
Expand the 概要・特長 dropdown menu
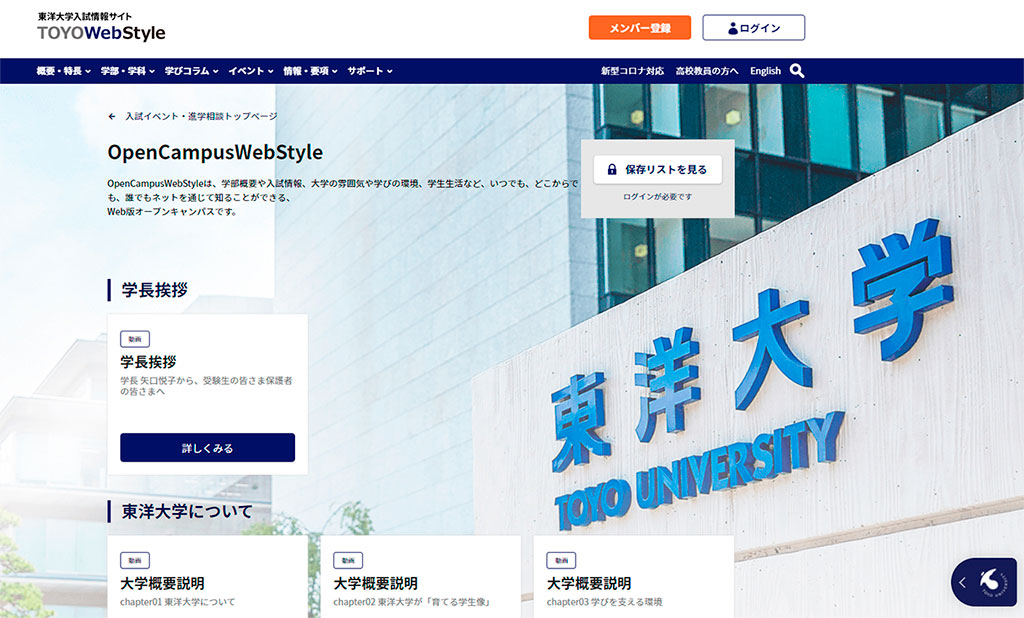point(63,71)
